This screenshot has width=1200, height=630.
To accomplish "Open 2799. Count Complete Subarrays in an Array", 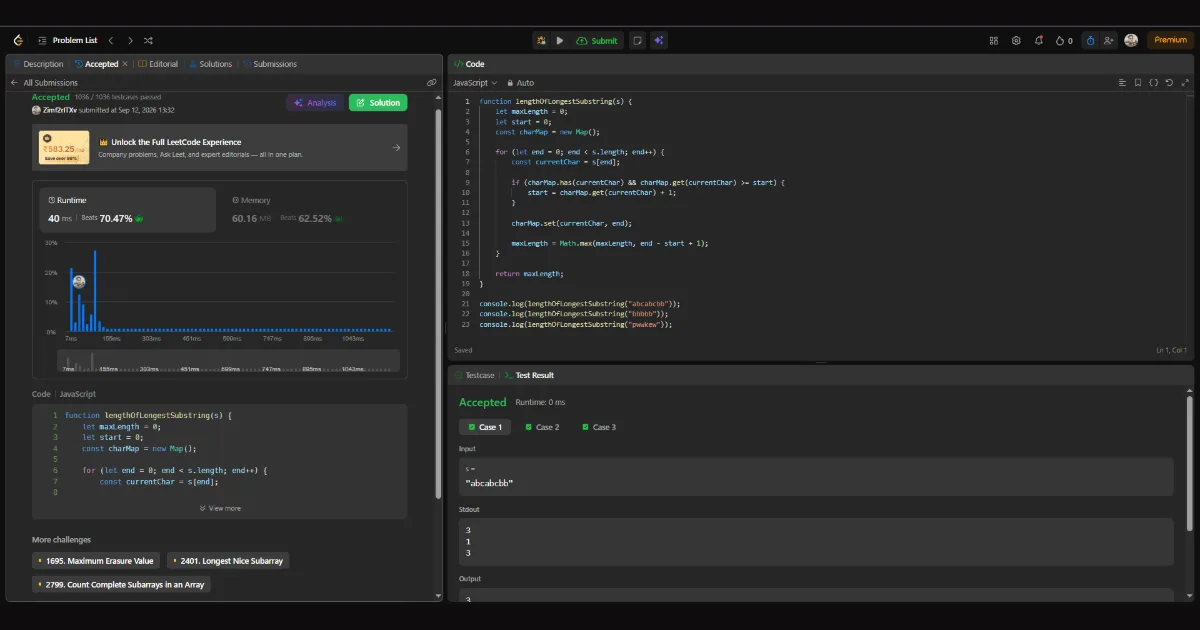I will 121,584.
